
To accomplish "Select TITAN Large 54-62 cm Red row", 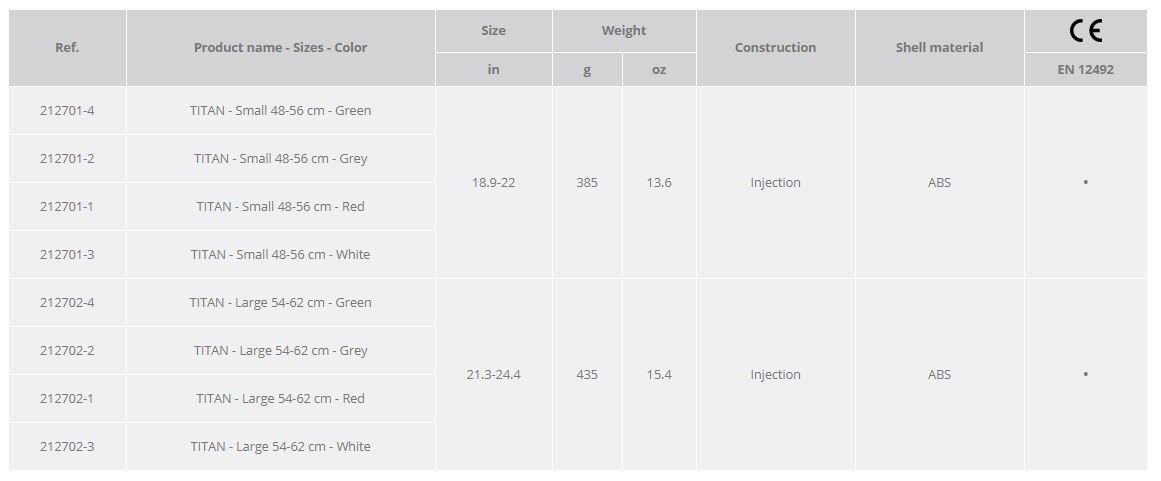I will 280,398.
